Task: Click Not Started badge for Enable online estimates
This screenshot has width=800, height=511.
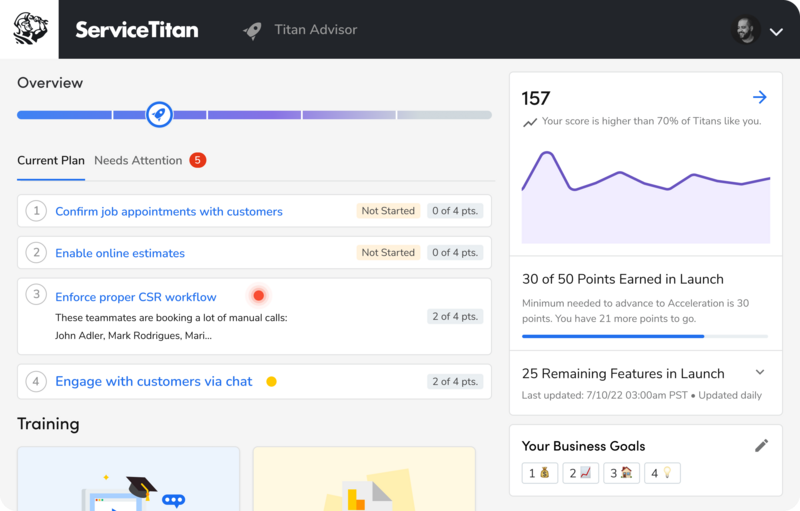Action: [x=388, y=252]
